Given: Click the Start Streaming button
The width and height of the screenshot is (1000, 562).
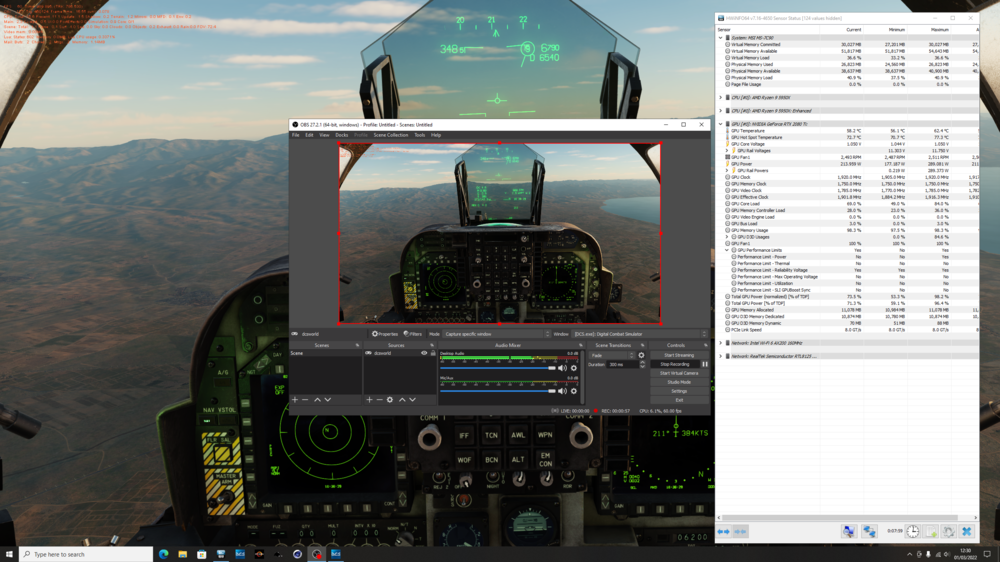Looking at the screenshot, I should click(679, 355).
